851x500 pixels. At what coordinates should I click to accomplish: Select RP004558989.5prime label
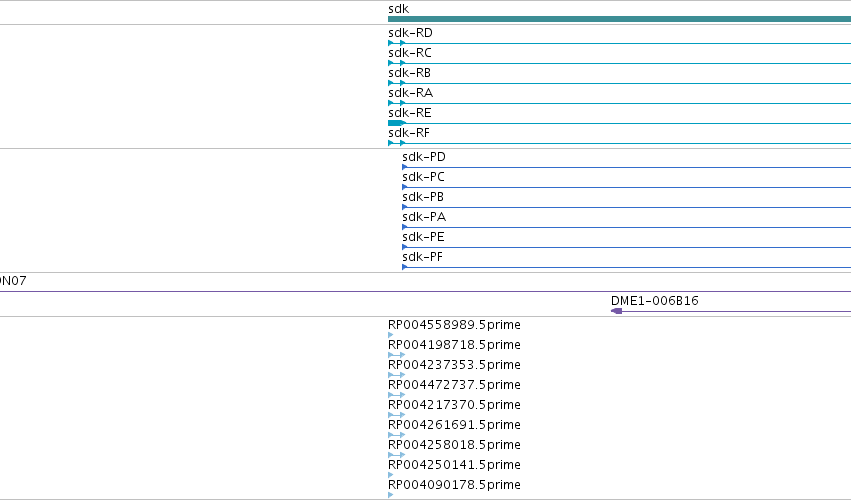tap(454, 325)
